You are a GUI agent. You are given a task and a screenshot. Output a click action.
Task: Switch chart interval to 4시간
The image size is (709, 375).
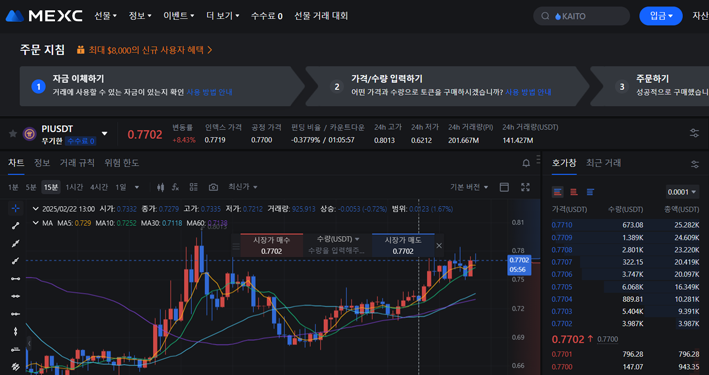tap(99, 187)
